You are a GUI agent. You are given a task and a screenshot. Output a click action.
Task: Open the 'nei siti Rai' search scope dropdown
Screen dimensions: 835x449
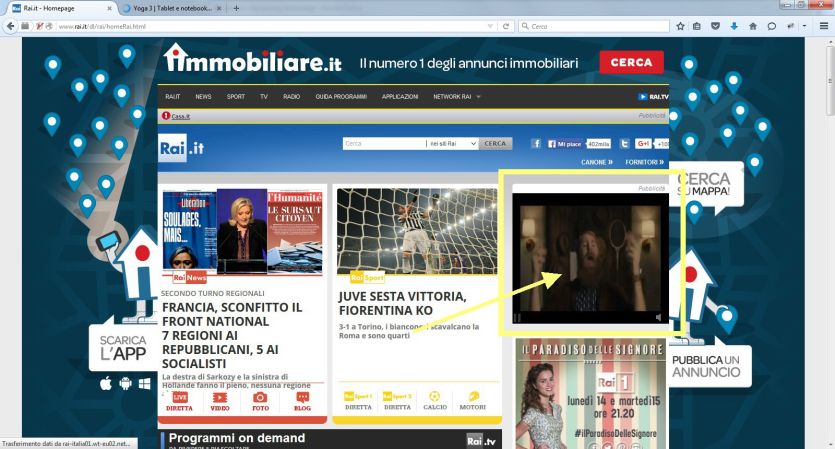pos(452,144)
